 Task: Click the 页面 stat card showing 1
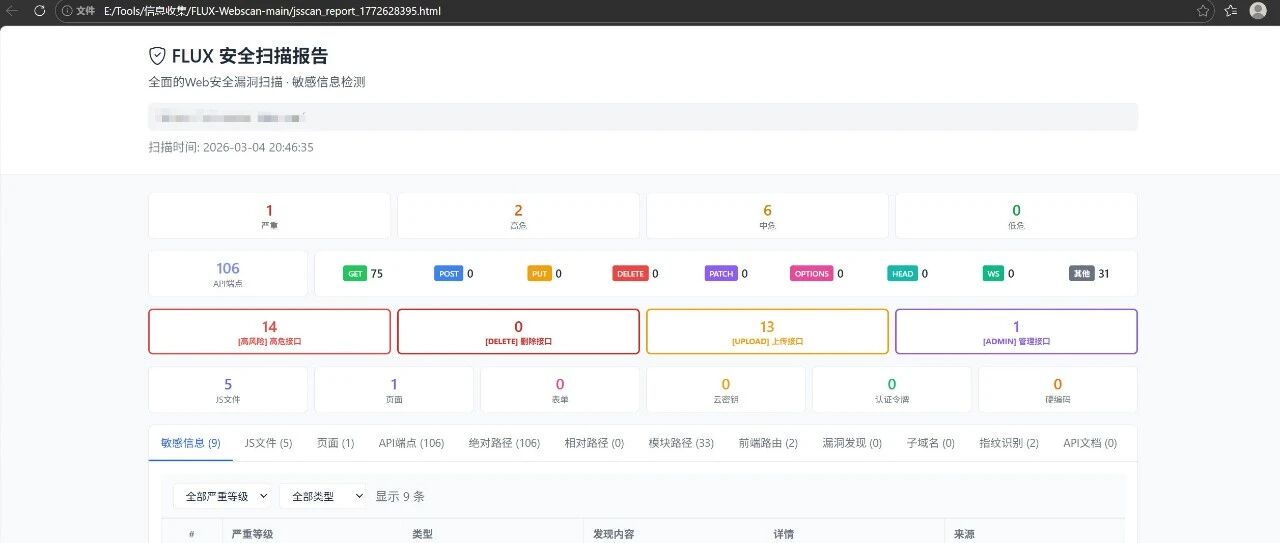point(394,390)
